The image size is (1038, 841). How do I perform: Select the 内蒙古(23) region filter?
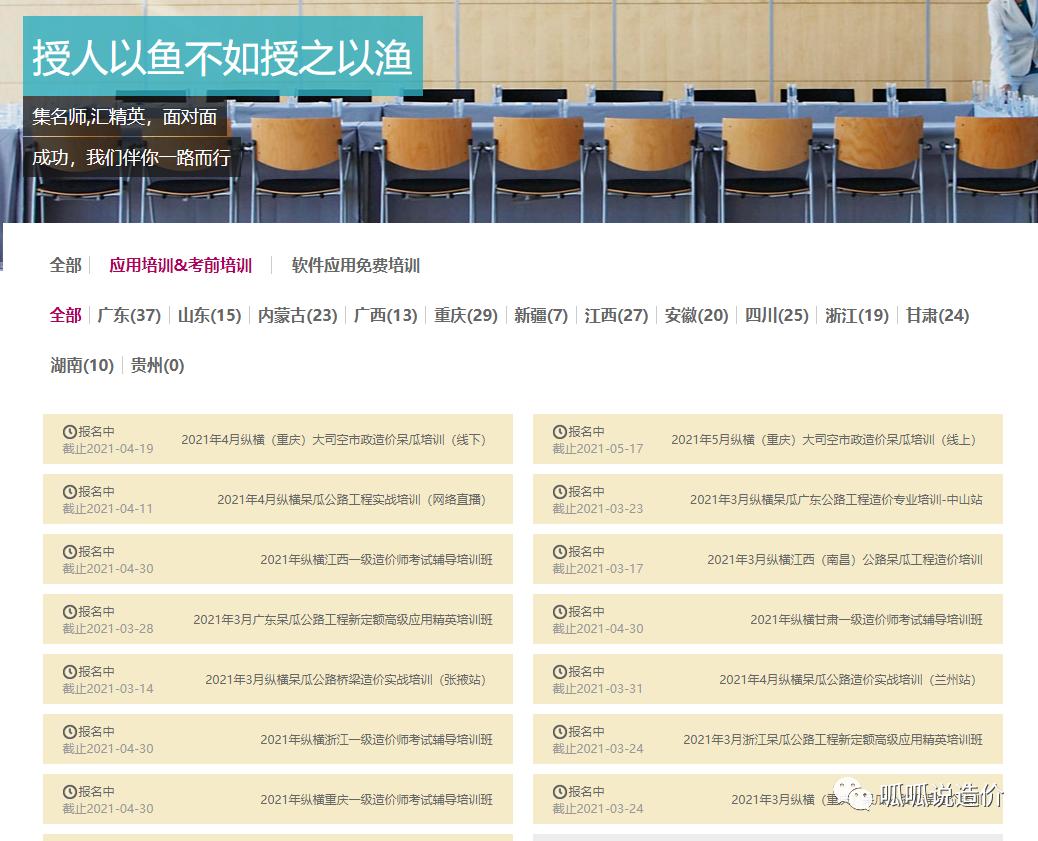click(x=297, y=315)
